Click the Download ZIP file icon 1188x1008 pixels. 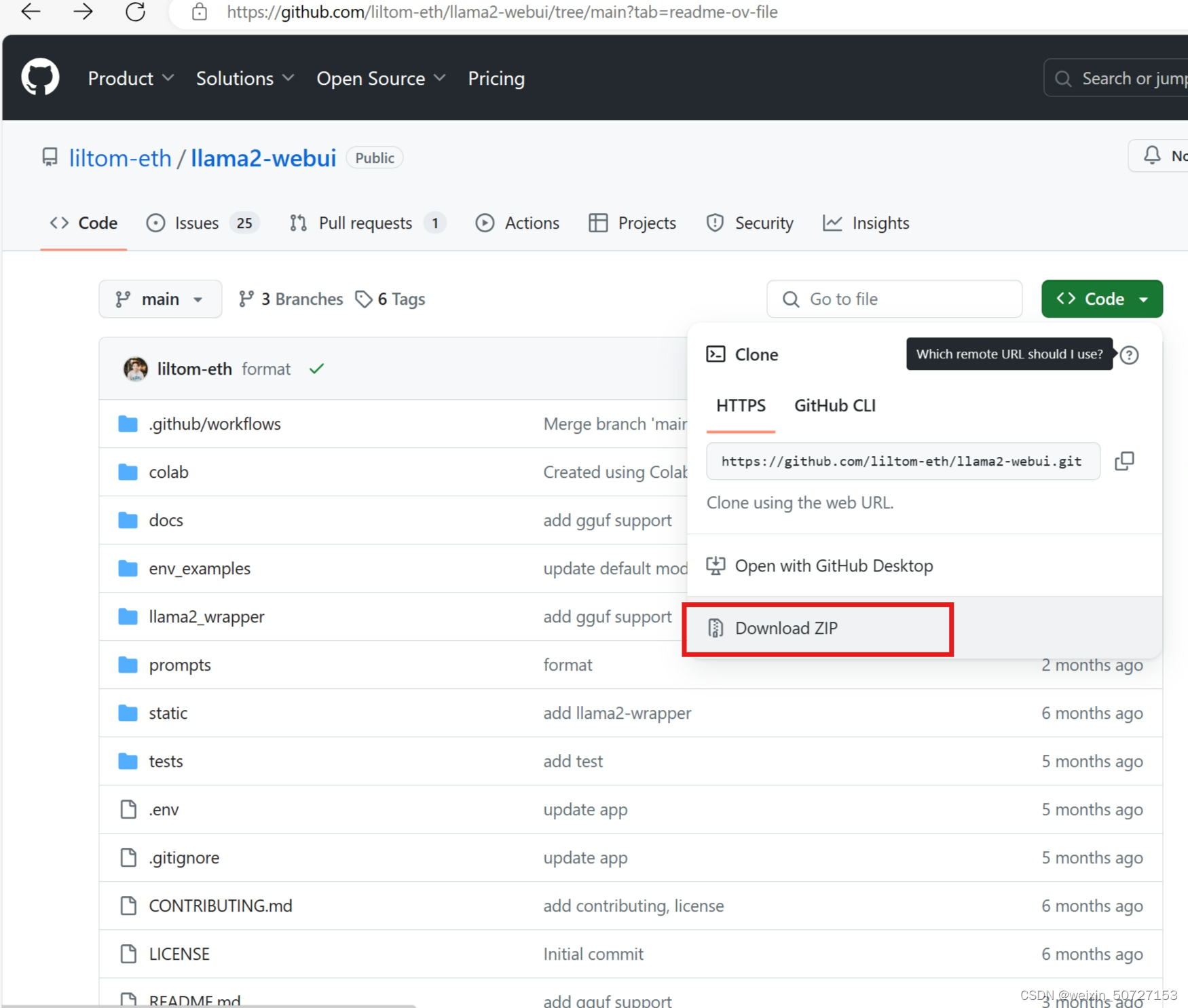click(716, 628)
